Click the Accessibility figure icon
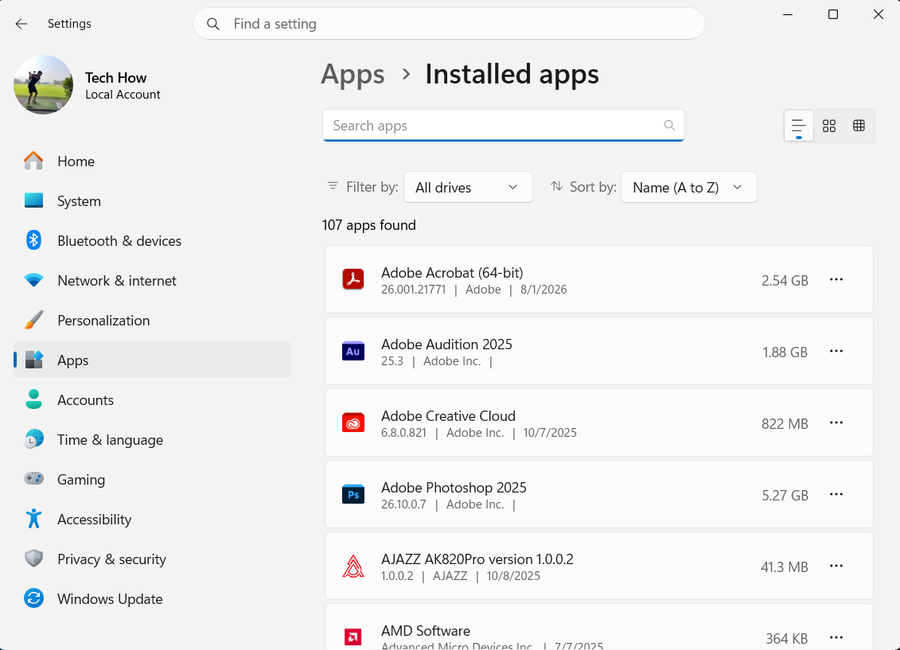 pos(34,519)
